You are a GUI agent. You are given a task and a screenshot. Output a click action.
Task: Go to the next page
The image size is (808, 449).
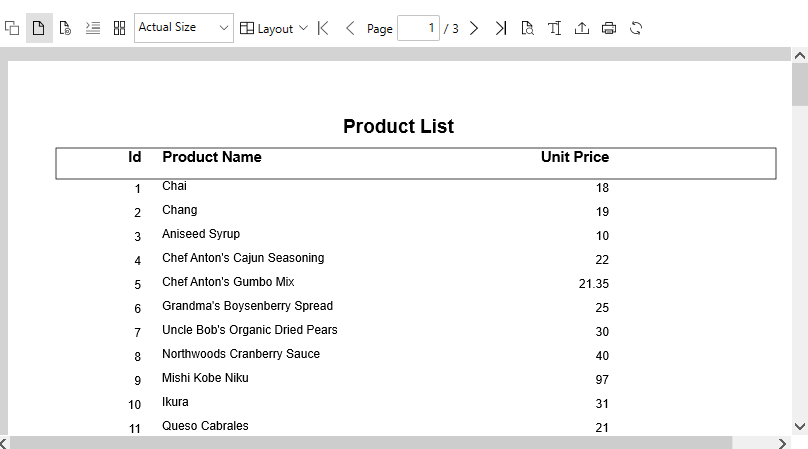click(x=474, y=28)
